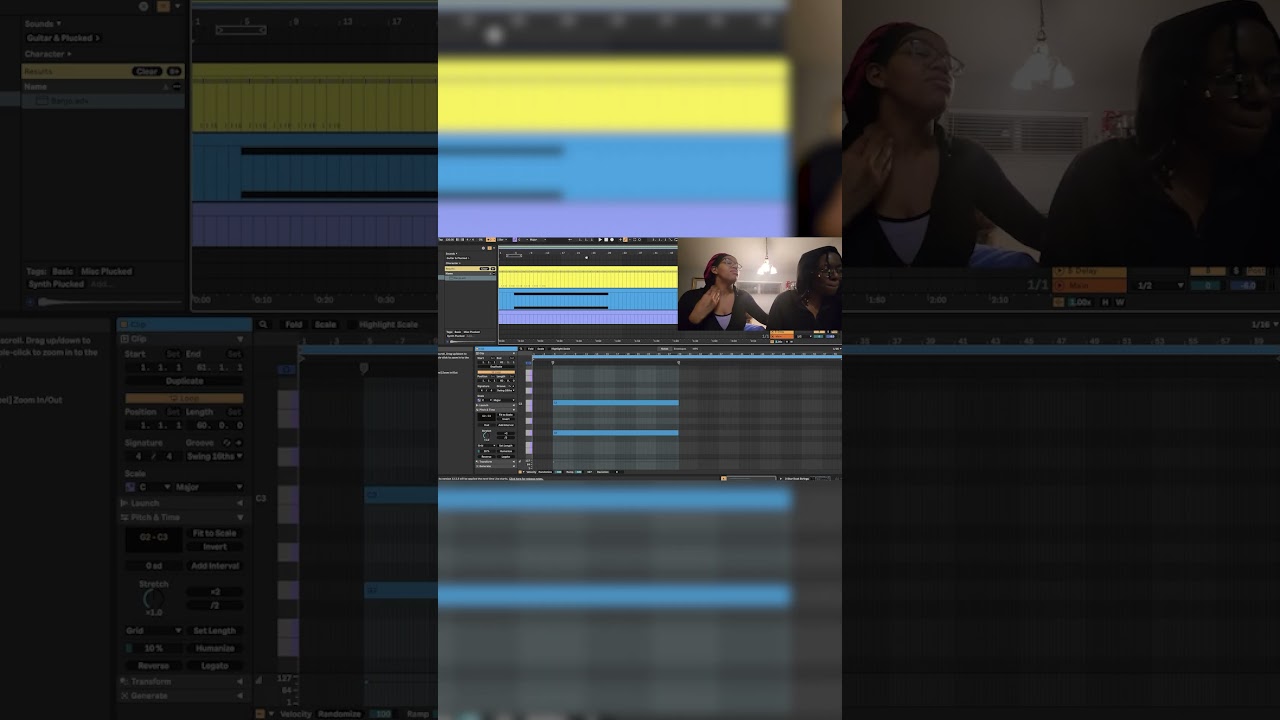
Task: Click Set Length in enlarged panel
Action: click(215, 631)
